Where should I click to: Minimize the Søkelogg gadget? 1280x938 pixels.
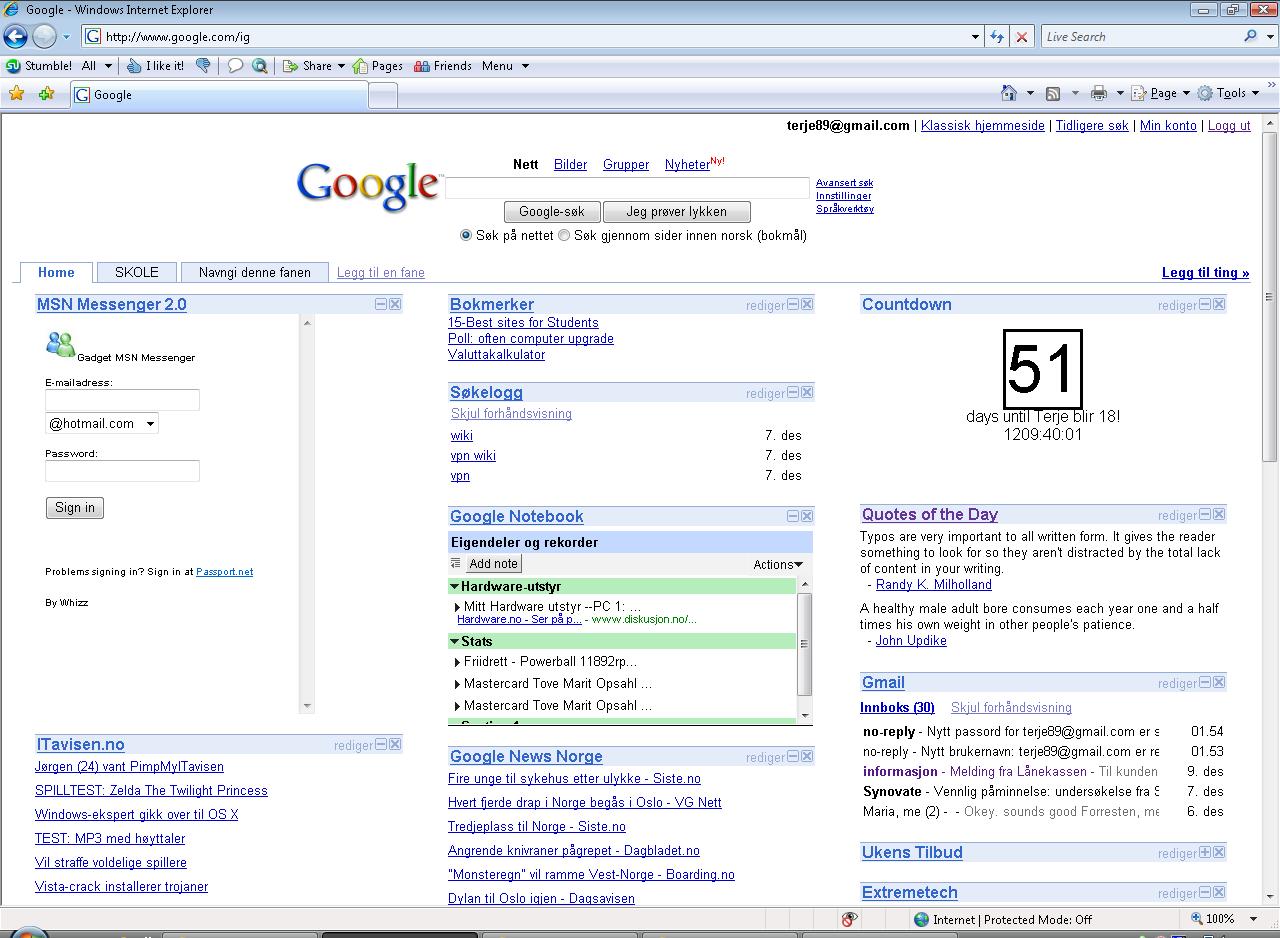793,392
